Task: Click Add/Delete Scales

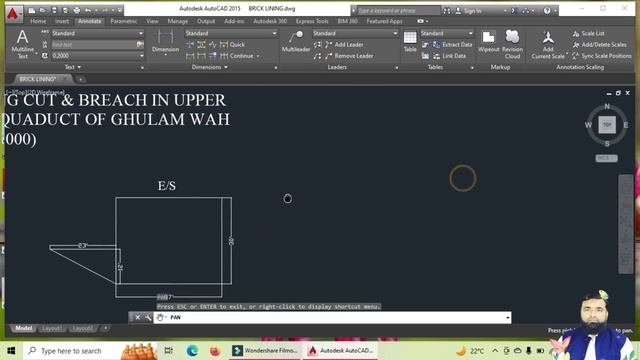Action: tap(599, 44)
